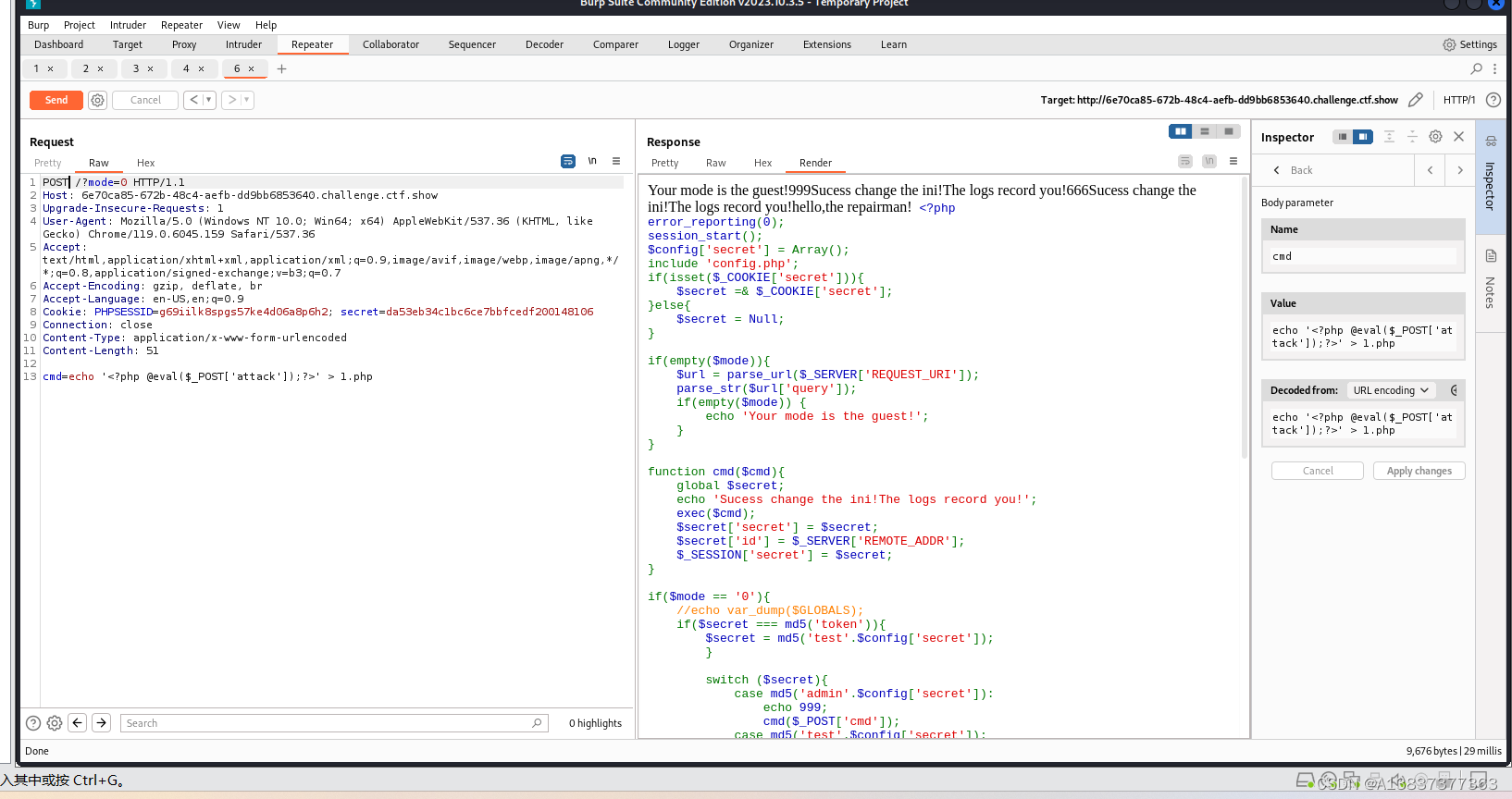Open the Burp menu
Screen dimensions: 1512x799
click(38, 25)
